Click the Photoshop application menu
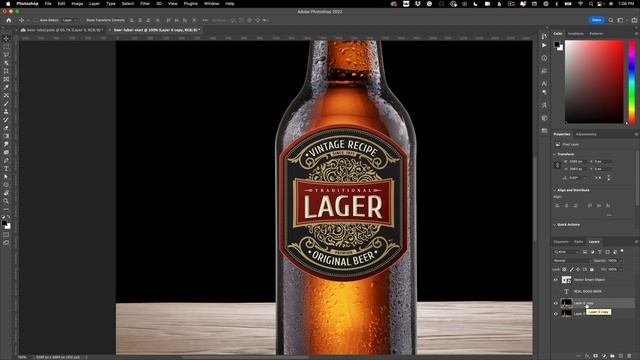640x360 pixels. click(x=27, y=4)
